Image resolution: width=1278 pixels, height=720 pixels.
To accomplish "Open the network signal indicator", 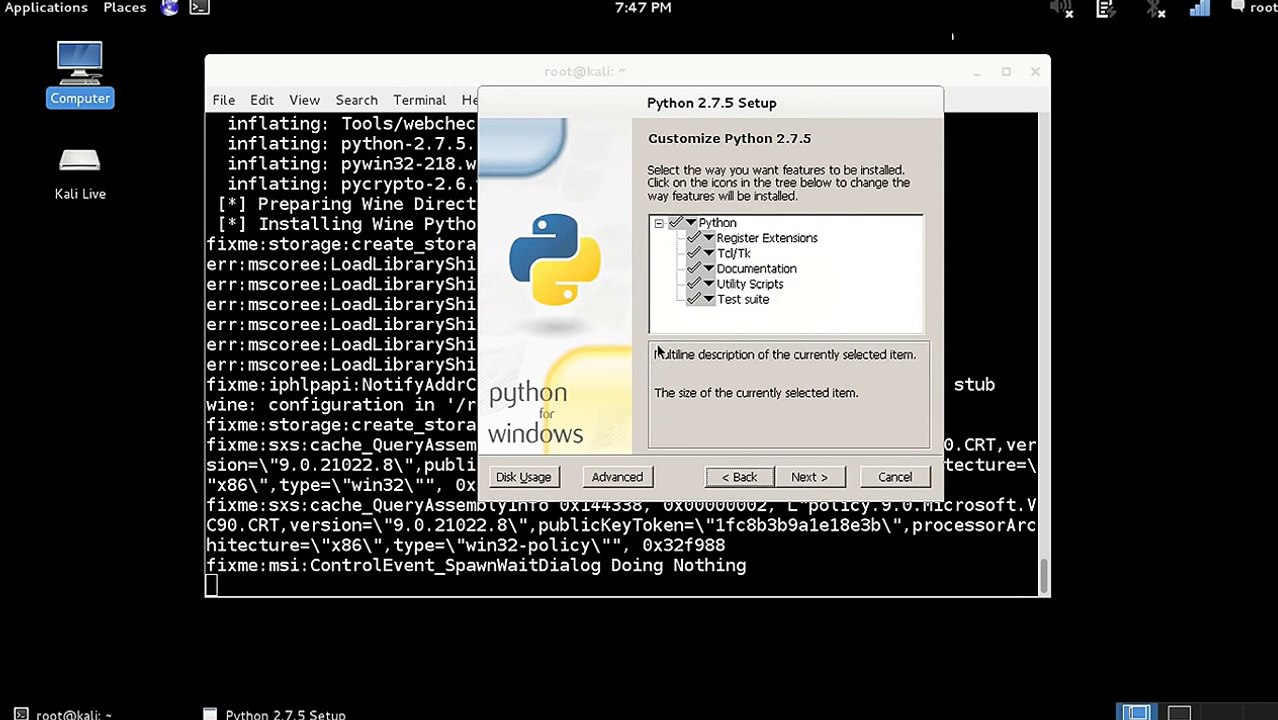I will point(1200,9).
